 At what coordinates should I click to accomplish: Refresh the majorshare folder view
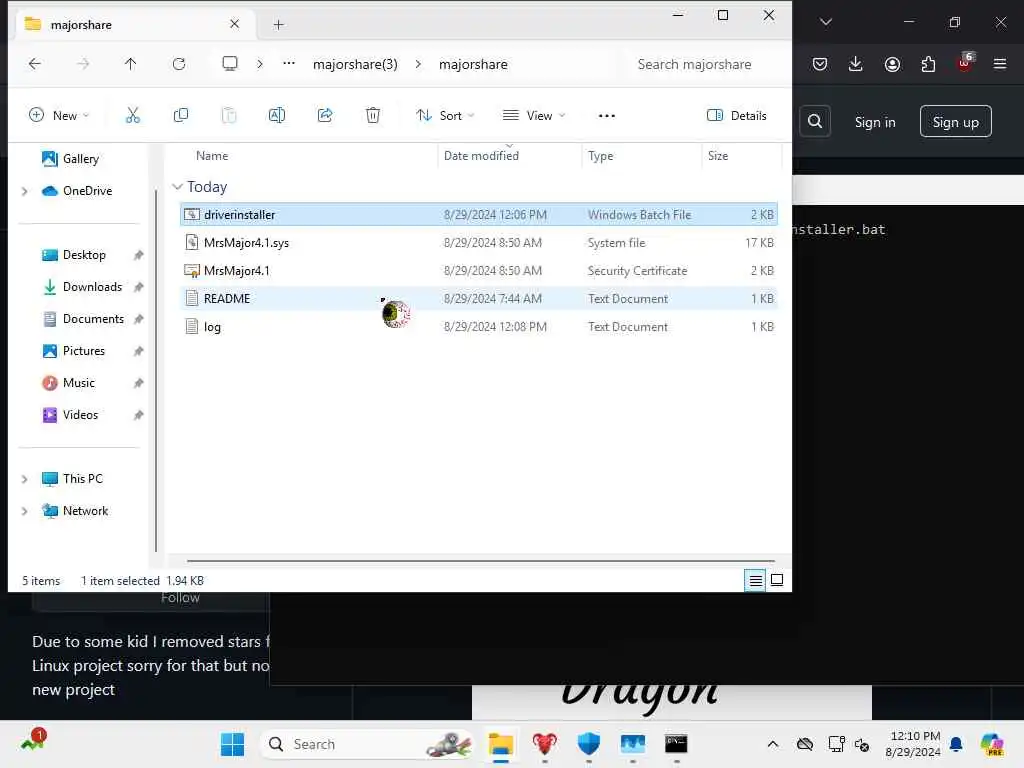tap(179, 63)
